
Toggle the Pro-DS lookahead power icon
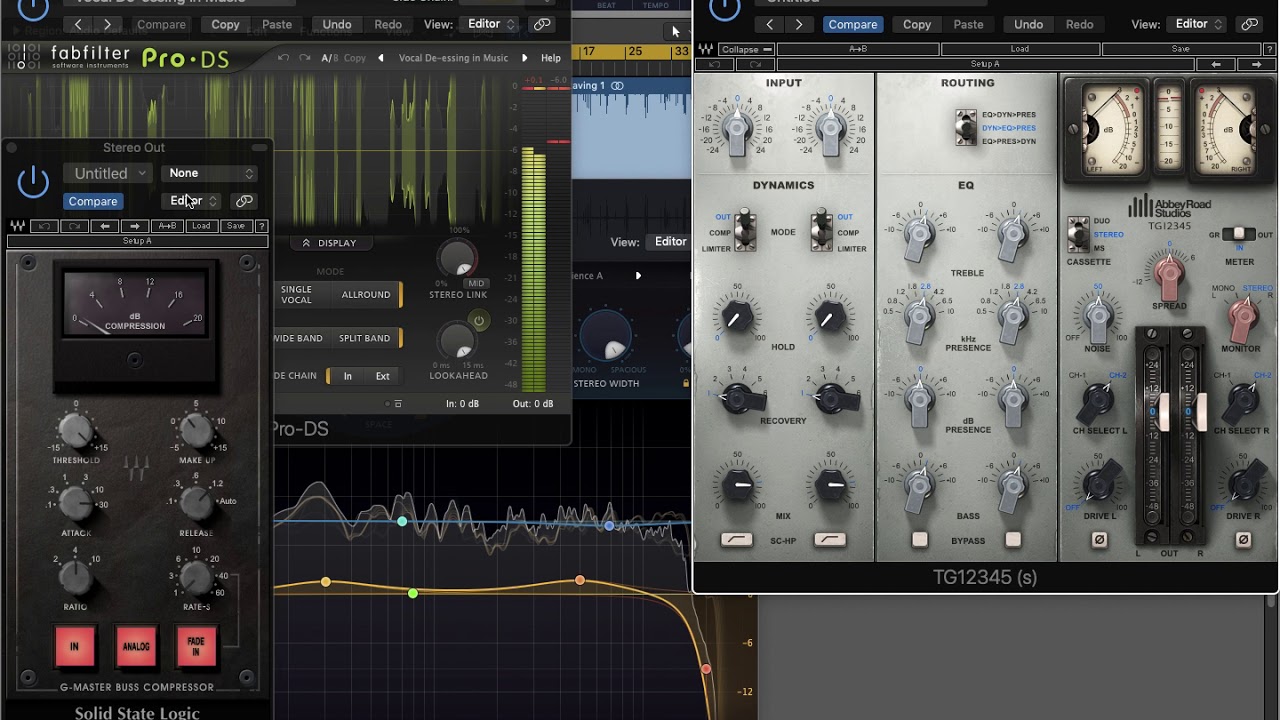[x=479, y=322]
